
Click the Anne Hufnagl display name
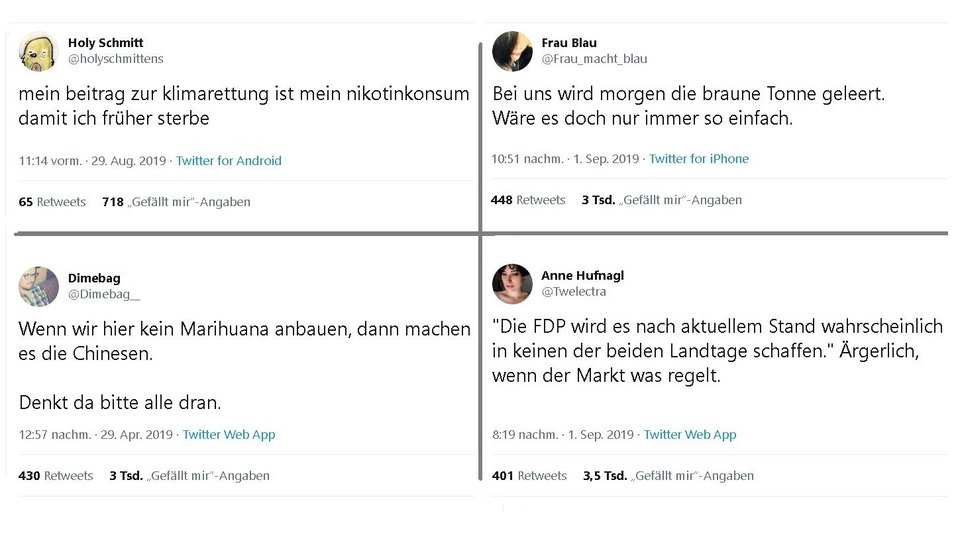pyautogui.click(x=583, y=275)
